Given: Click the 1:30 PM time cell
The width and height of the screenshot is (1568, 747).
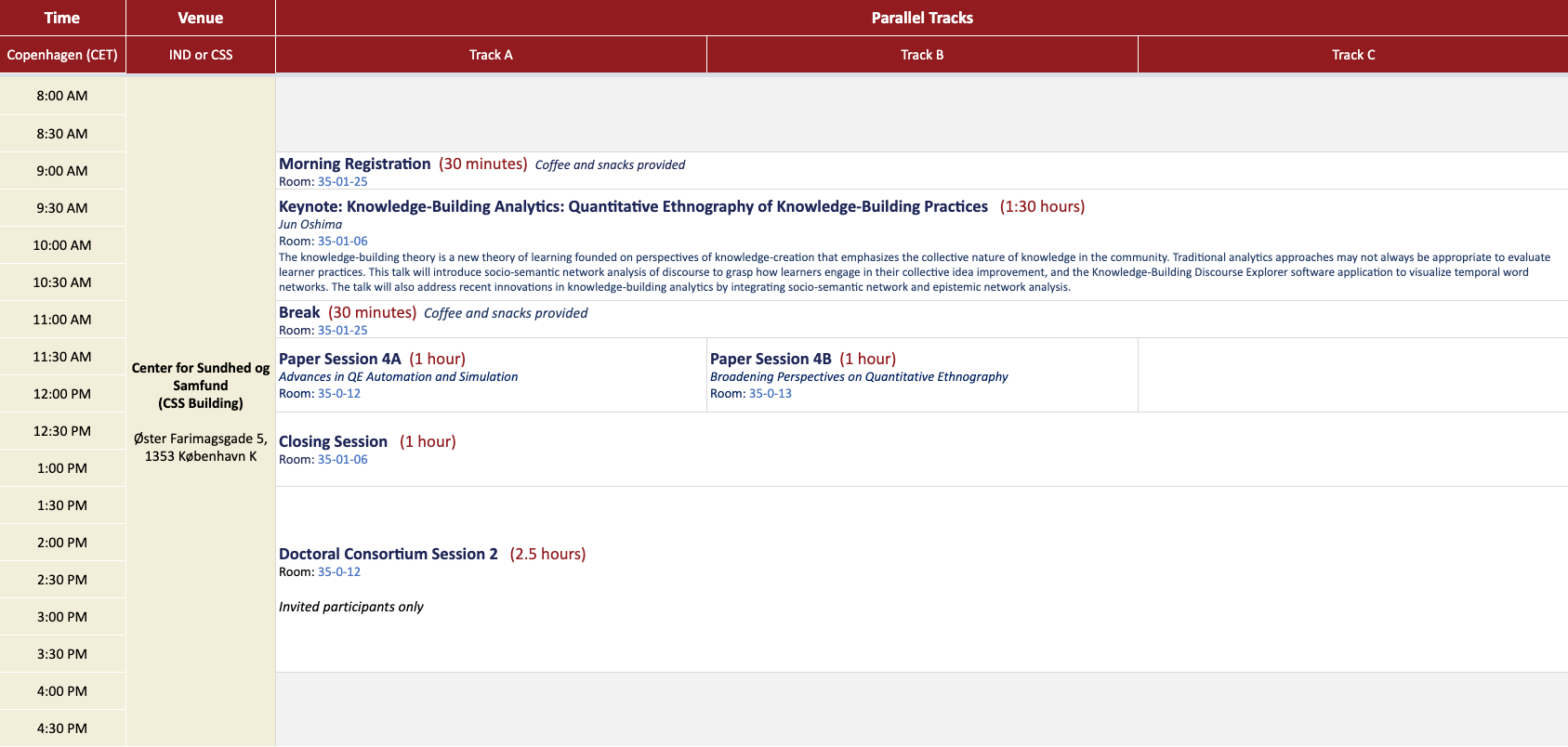Looking at the screenshot, I should click(62, 505).
